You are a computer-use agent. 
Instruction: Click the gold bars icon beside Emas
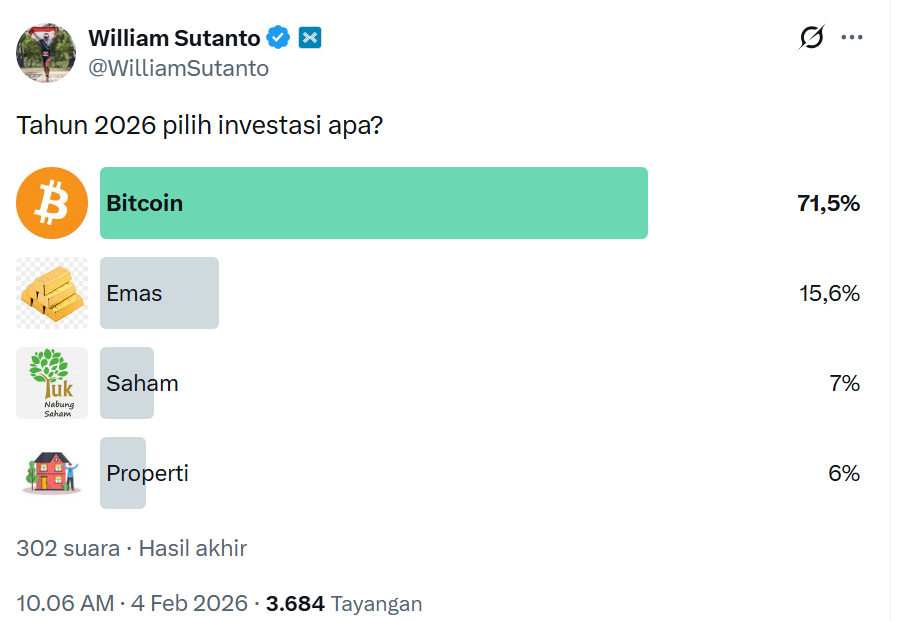click(x=51, y=293)
